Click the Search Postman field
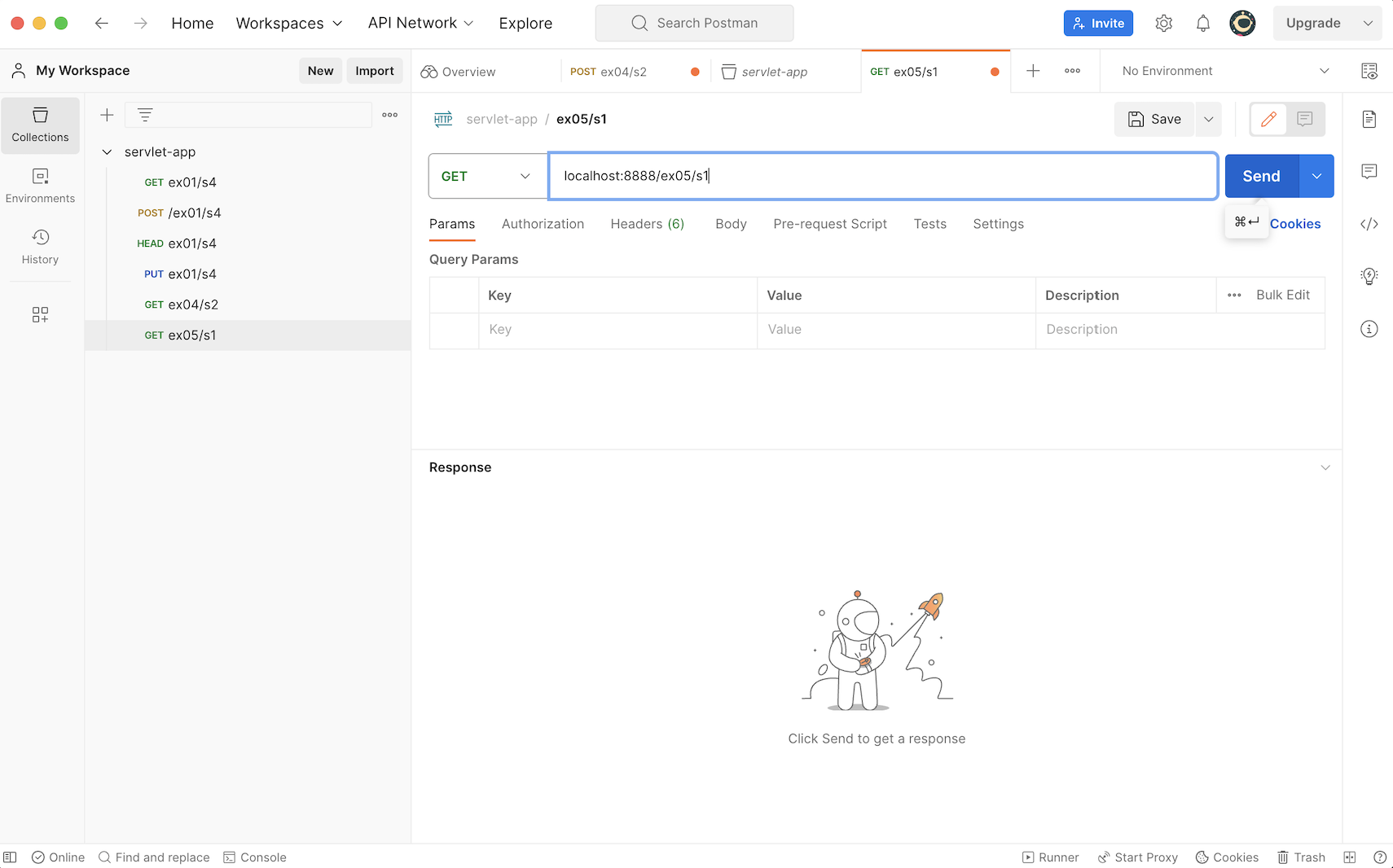This screenshot has height=868, width=1393. coord(695,23)
